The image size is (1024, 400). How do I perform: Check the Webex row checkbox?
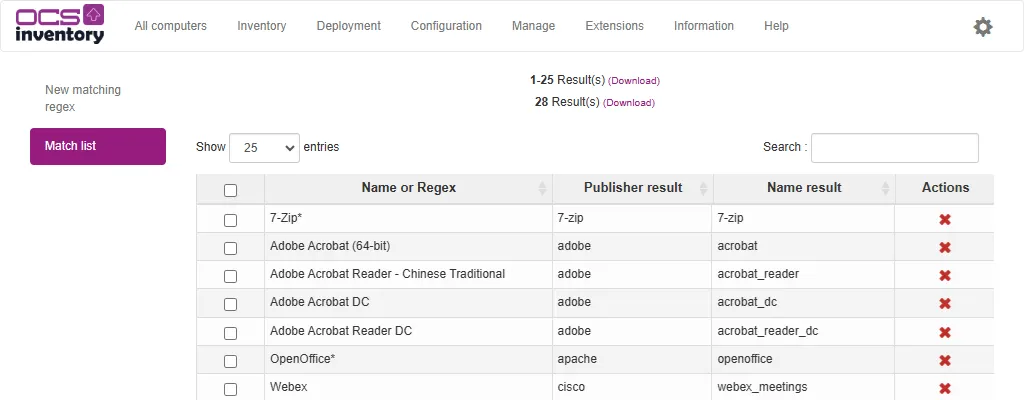point(231,390)
